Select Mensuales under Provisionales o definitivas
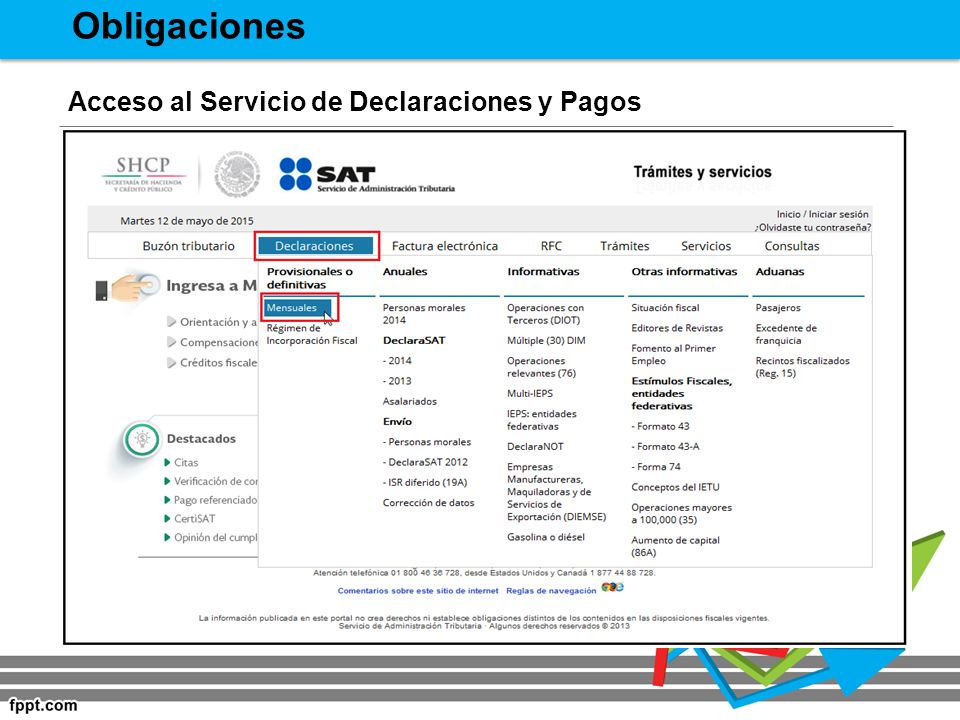 [x=298, y=307]
